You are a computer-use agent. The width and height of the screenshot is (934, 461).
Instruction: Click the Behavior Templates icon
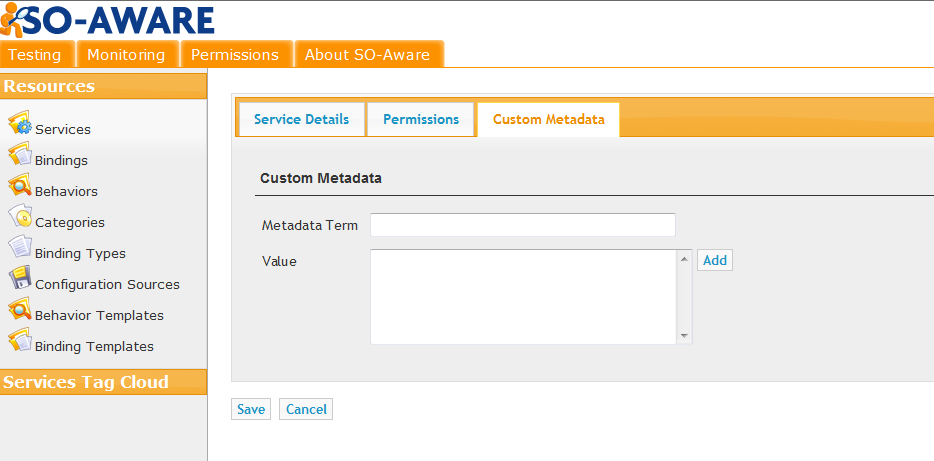pyautogui.click(x=20, y=309)
